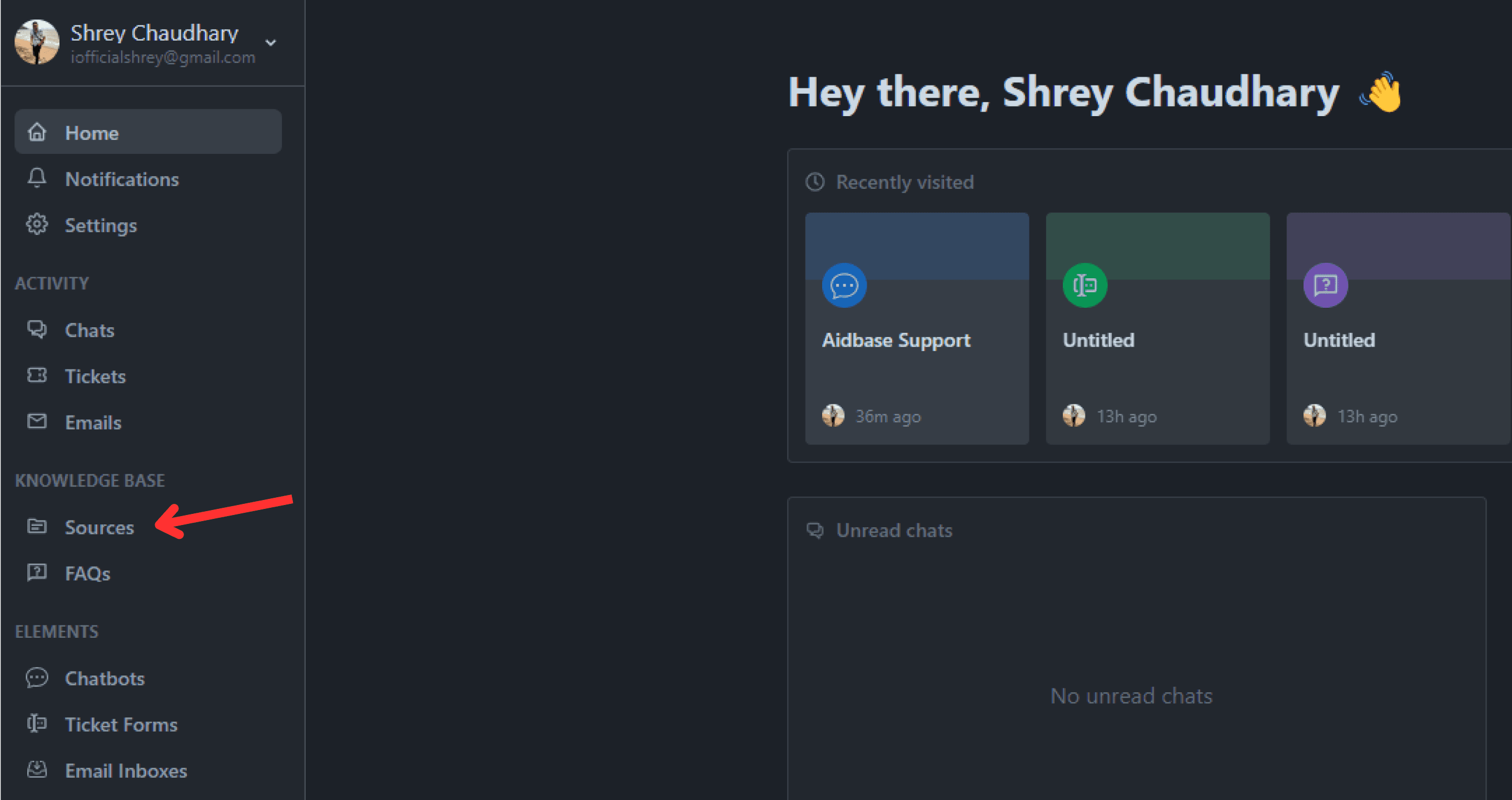Click the Settings gear icon
This screenshot has height=800, width=1512.
click(x=37, y=225)
